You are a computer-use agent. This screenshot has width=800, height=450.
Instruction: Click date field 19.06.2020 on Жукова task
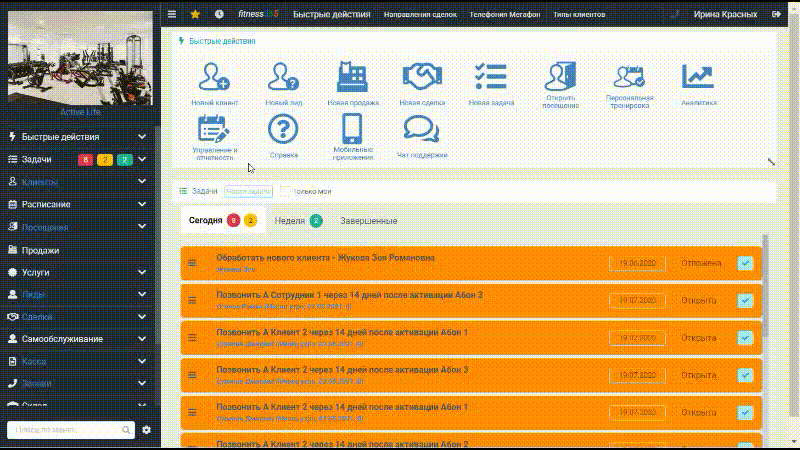pyautogui.click(x=637, y=263)
